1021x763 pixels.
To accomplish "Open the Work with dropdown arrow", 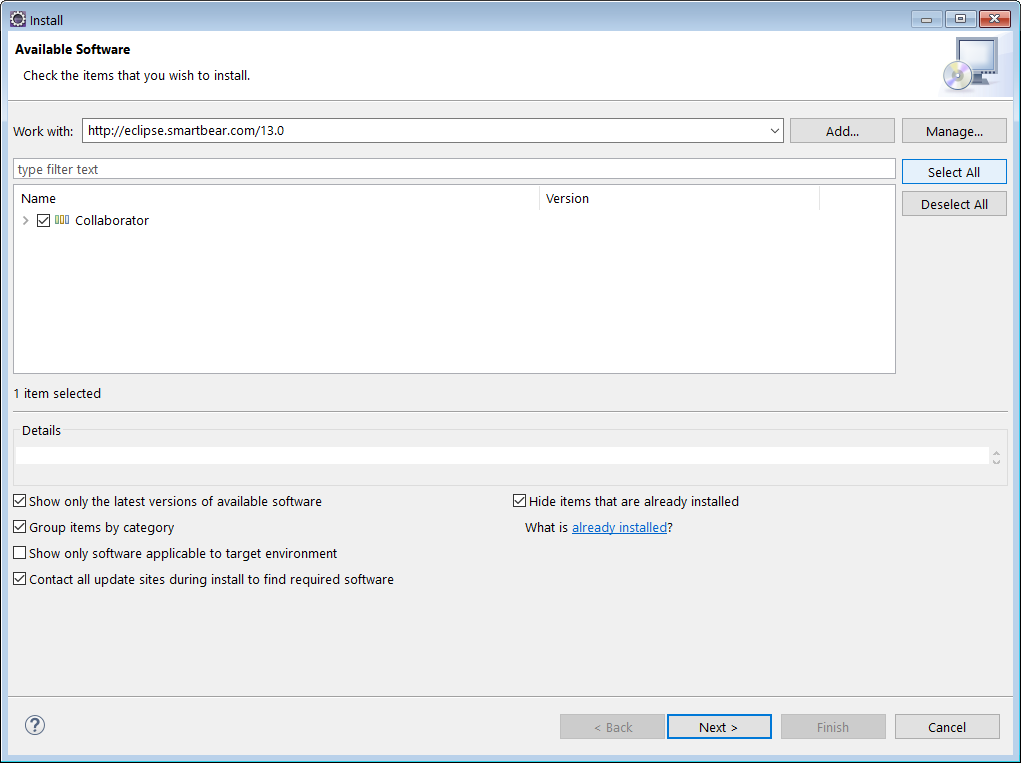I will 776,131.
